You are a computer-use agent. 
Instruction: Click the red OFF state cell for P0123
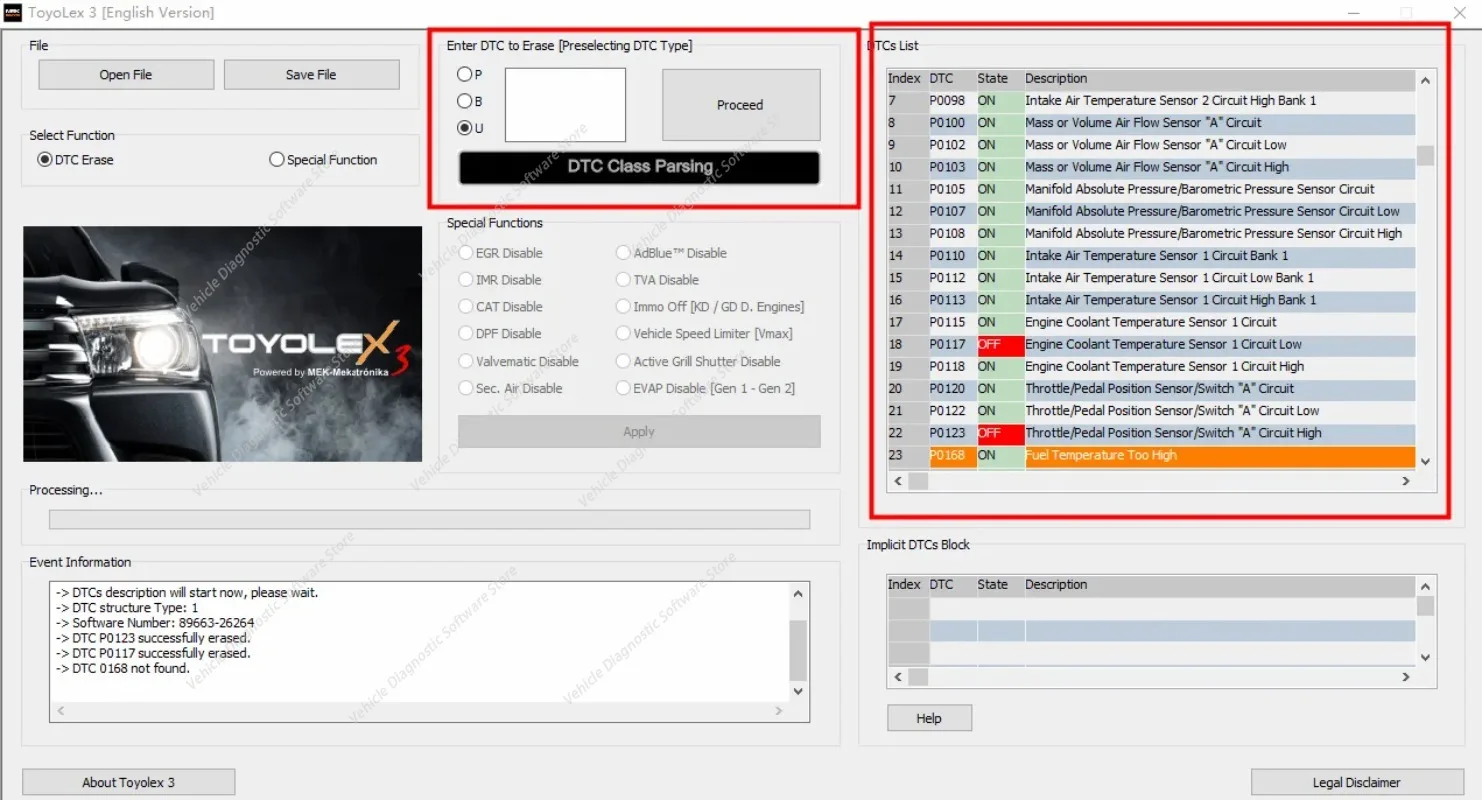tap(1000, 433)
